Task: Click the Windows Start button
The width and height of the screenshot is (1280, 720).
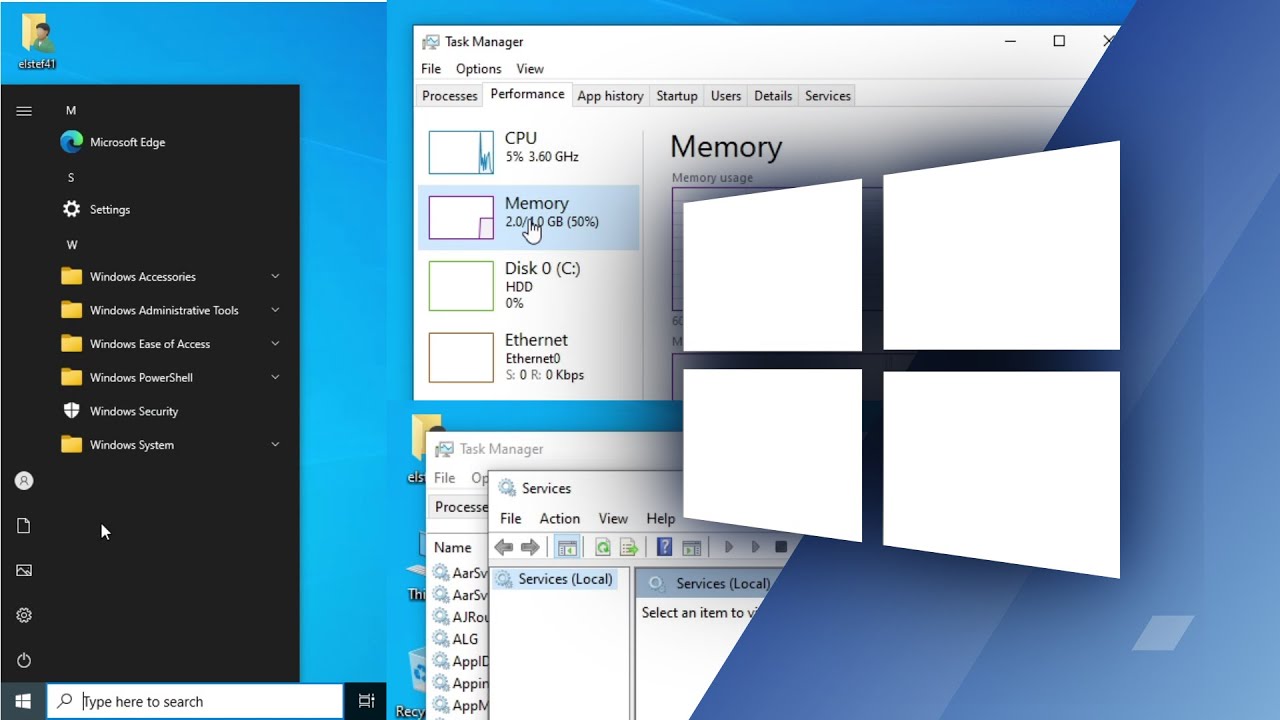Action: coord(23,701)
